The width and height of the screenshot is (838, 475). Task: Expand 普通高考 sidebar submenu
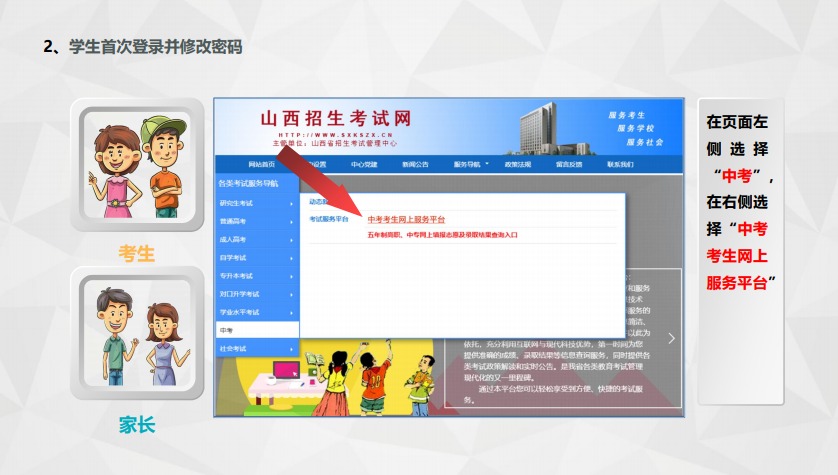[257, 221]
